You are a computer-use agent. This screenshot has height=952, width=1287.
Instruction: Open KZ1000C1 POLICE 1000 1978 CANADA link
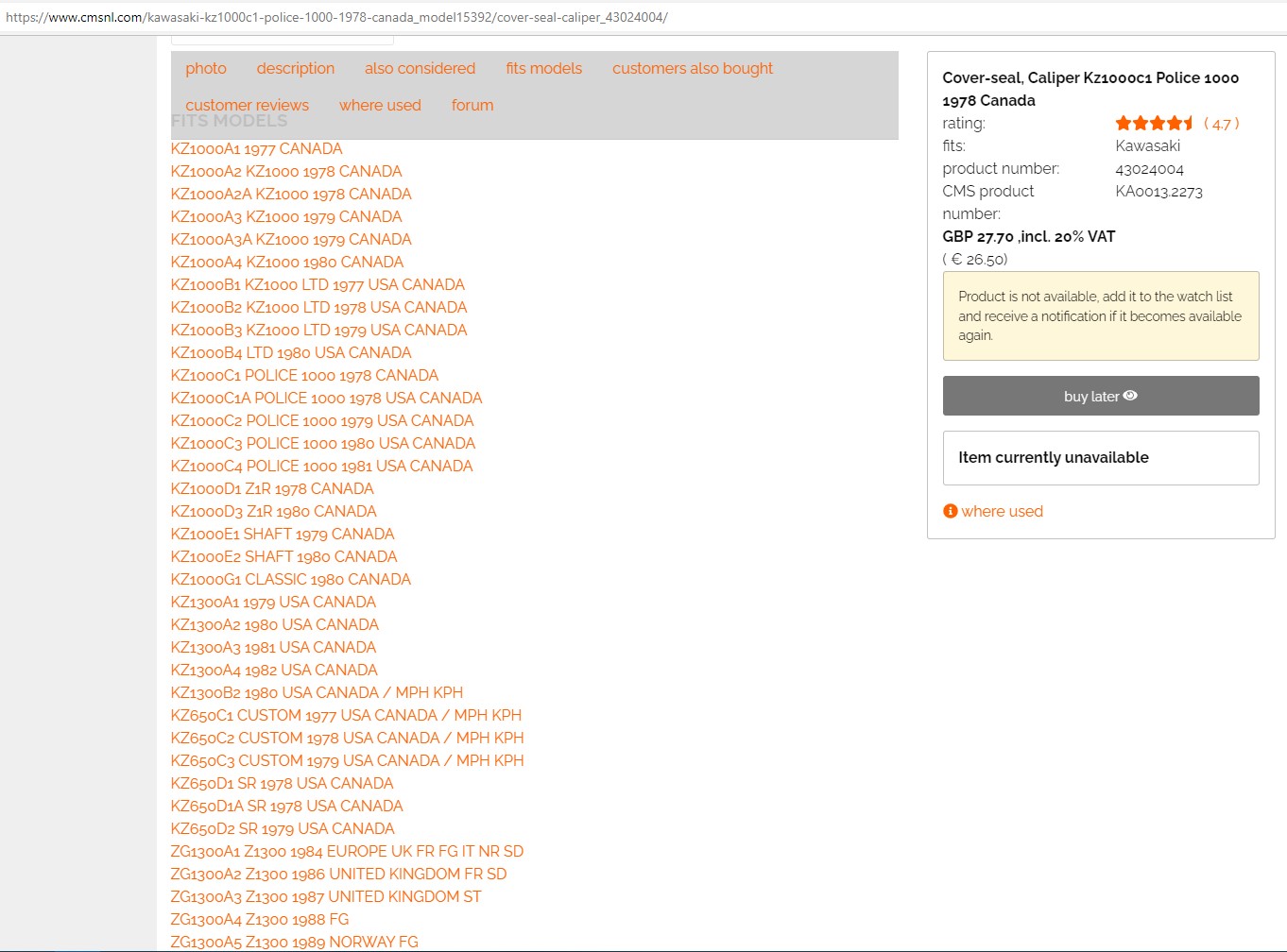(x=304, y=375)
